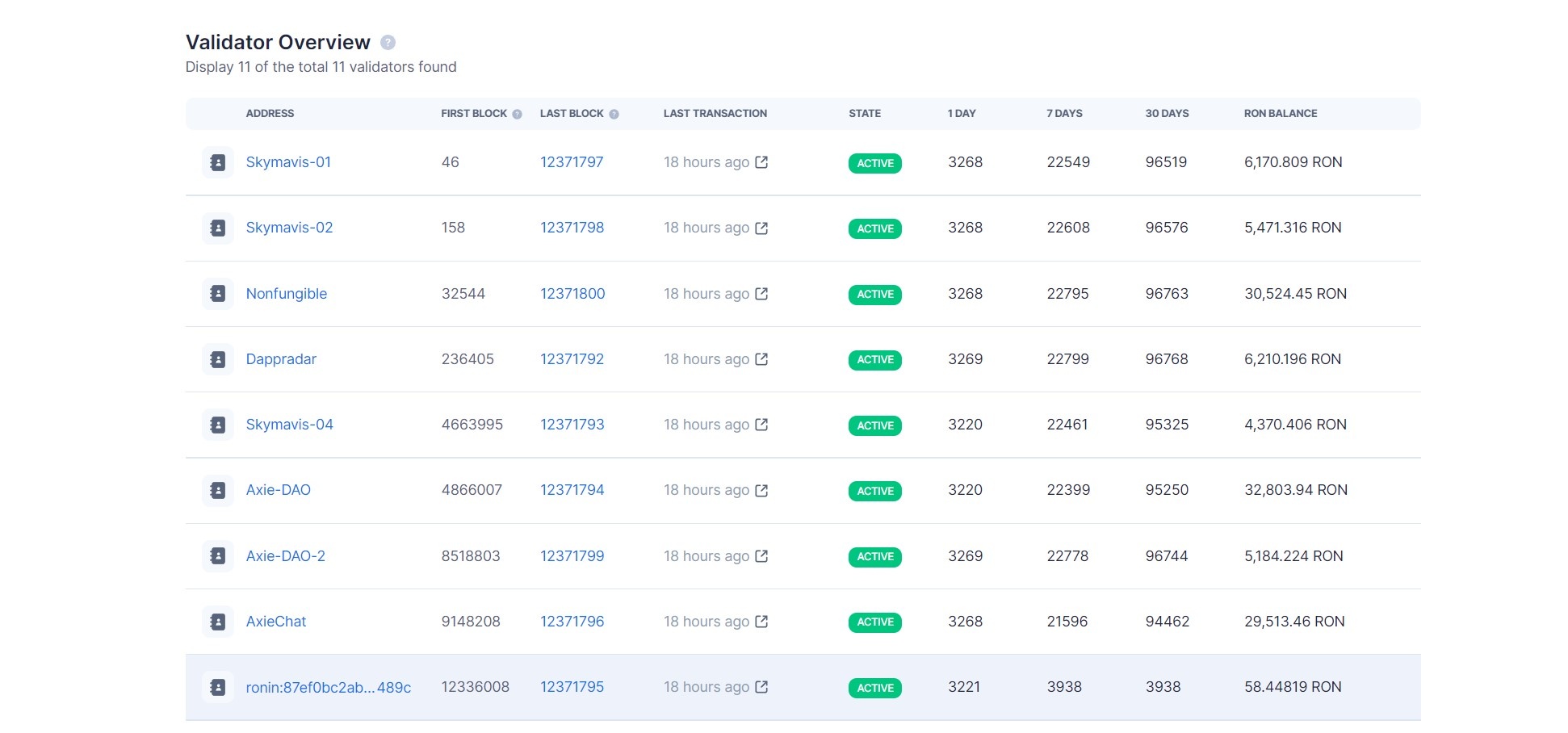
Task: Open the Axie-DAO-2 validator link
Action: [287, 555]
